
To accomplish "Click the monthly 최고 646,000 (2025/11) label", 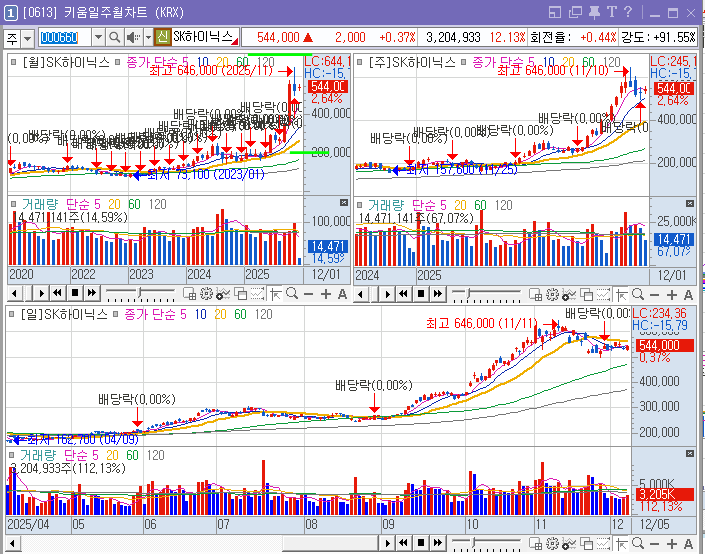I will (x=211, y=70).
